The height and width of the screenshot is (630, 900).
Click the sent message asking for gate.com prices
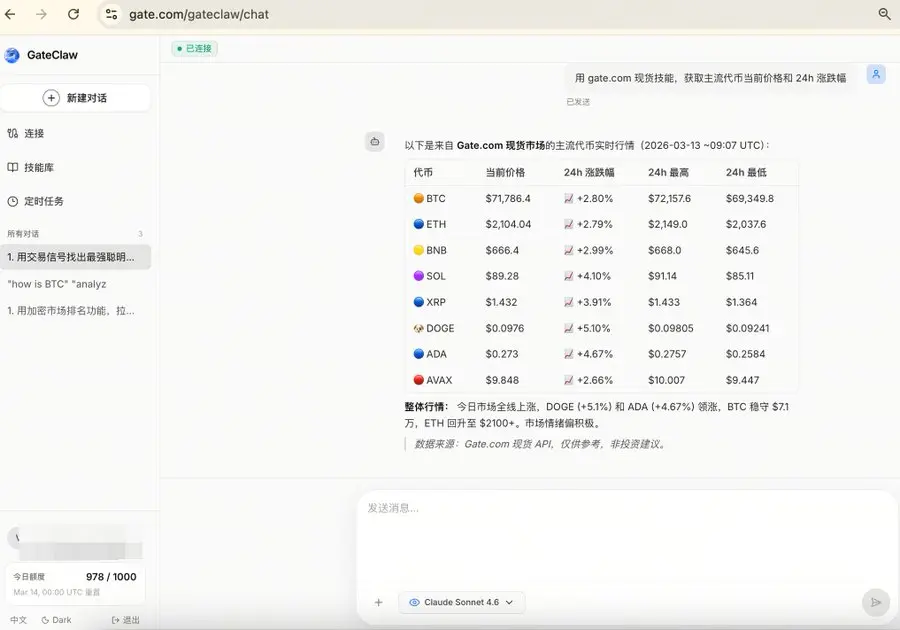point(711,78)
